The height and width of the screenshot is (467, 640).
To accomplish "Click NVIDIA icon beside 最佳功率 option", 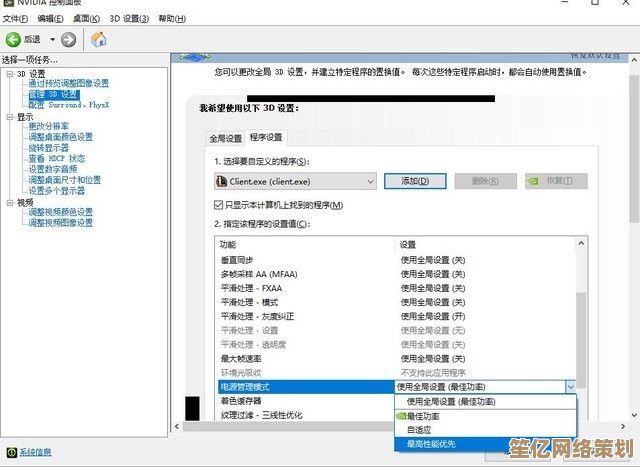I will click(x=402, y=415).
